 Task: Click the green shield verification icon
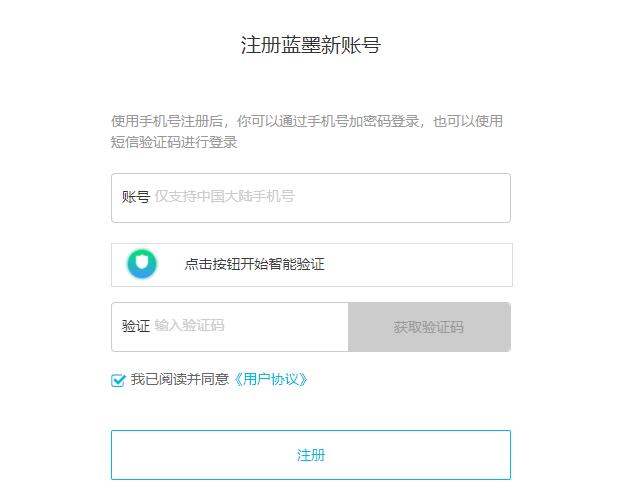click(142, 264)
